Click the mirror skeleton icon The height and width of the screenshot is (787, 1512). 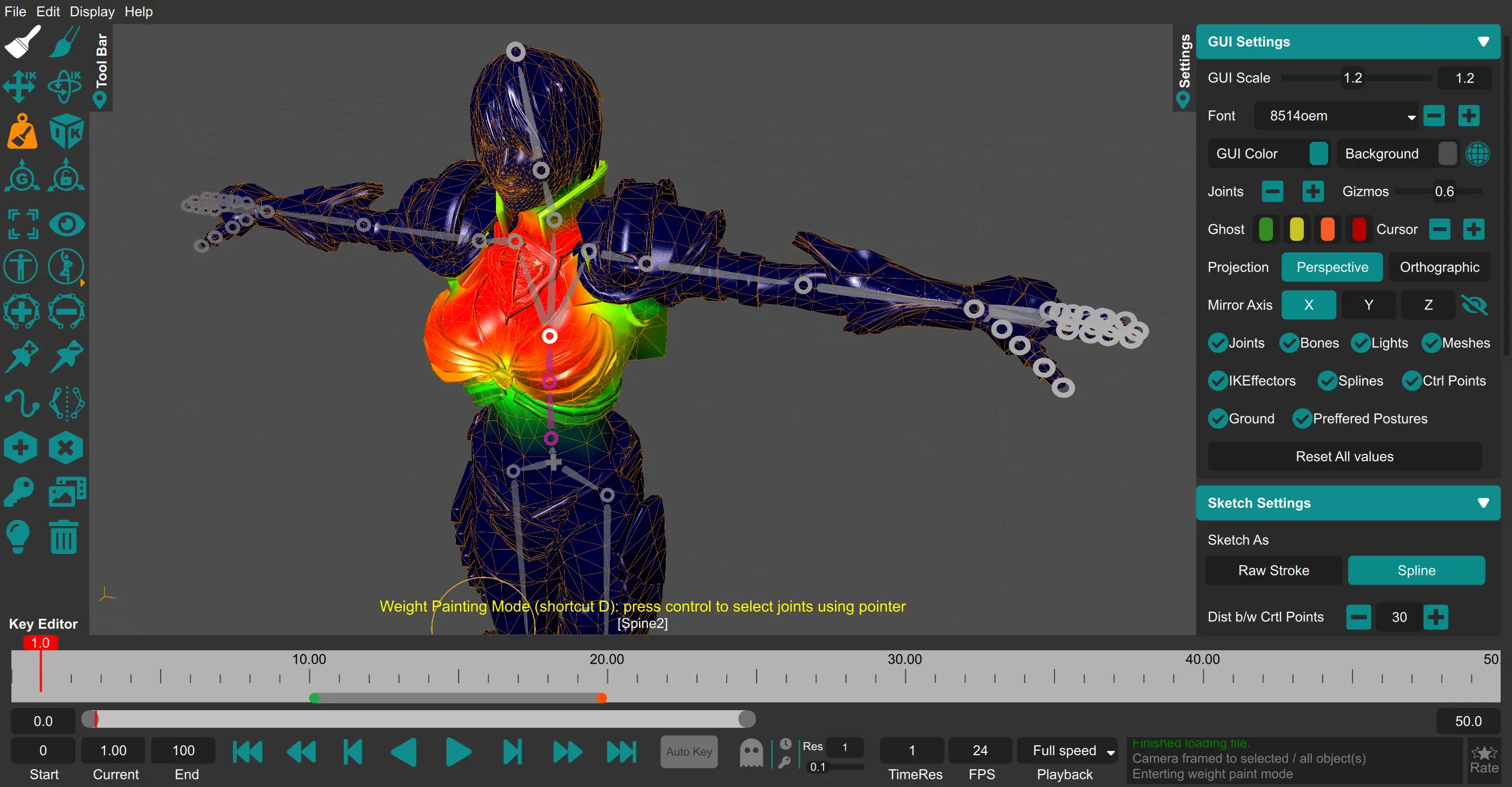click(67, 403)
